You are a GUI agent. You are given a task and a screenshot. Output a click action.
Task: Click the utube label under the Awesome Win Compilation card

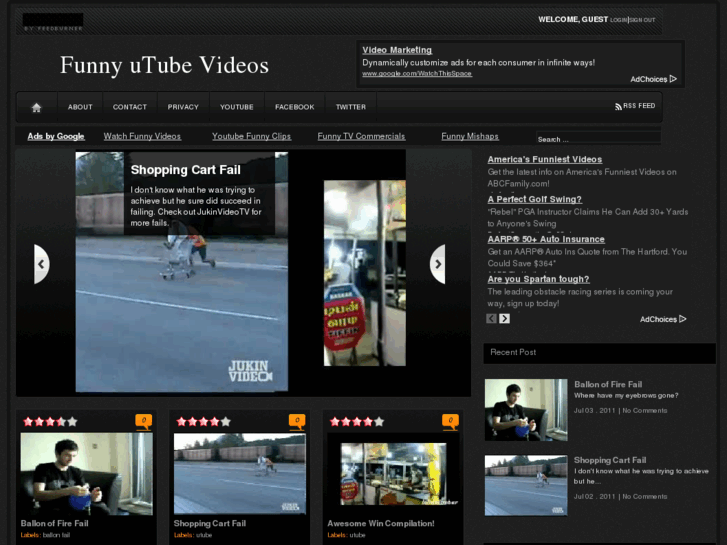tap(357, 535)
